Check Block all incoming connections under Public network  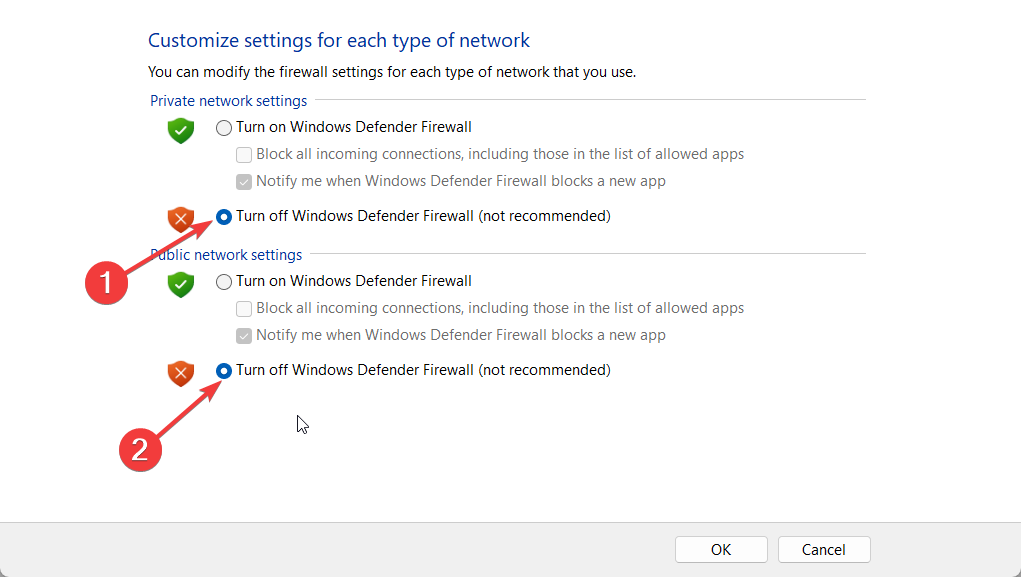244,309
